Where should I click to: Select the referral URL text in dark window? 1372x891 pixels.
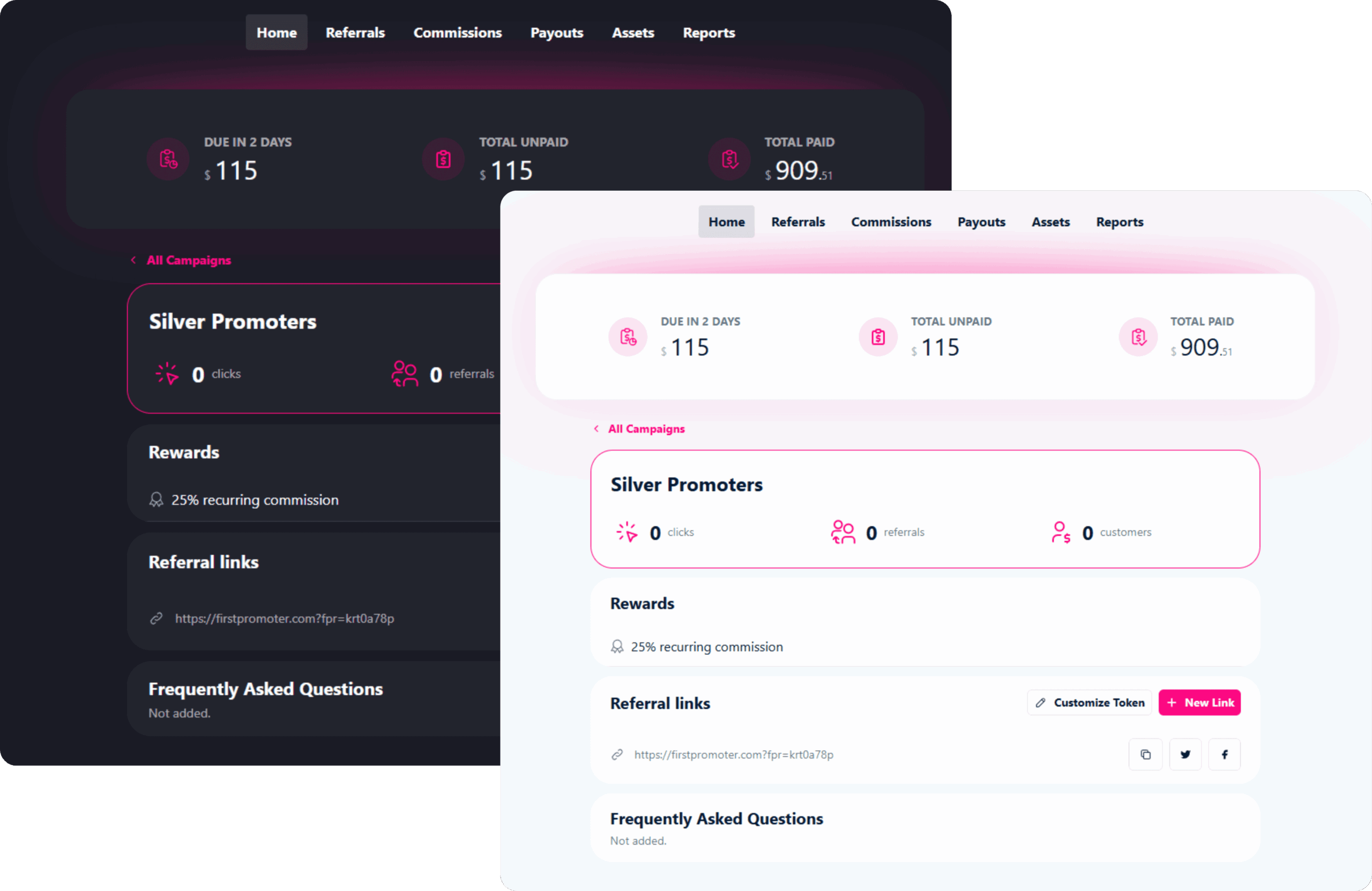pos(285,618)
